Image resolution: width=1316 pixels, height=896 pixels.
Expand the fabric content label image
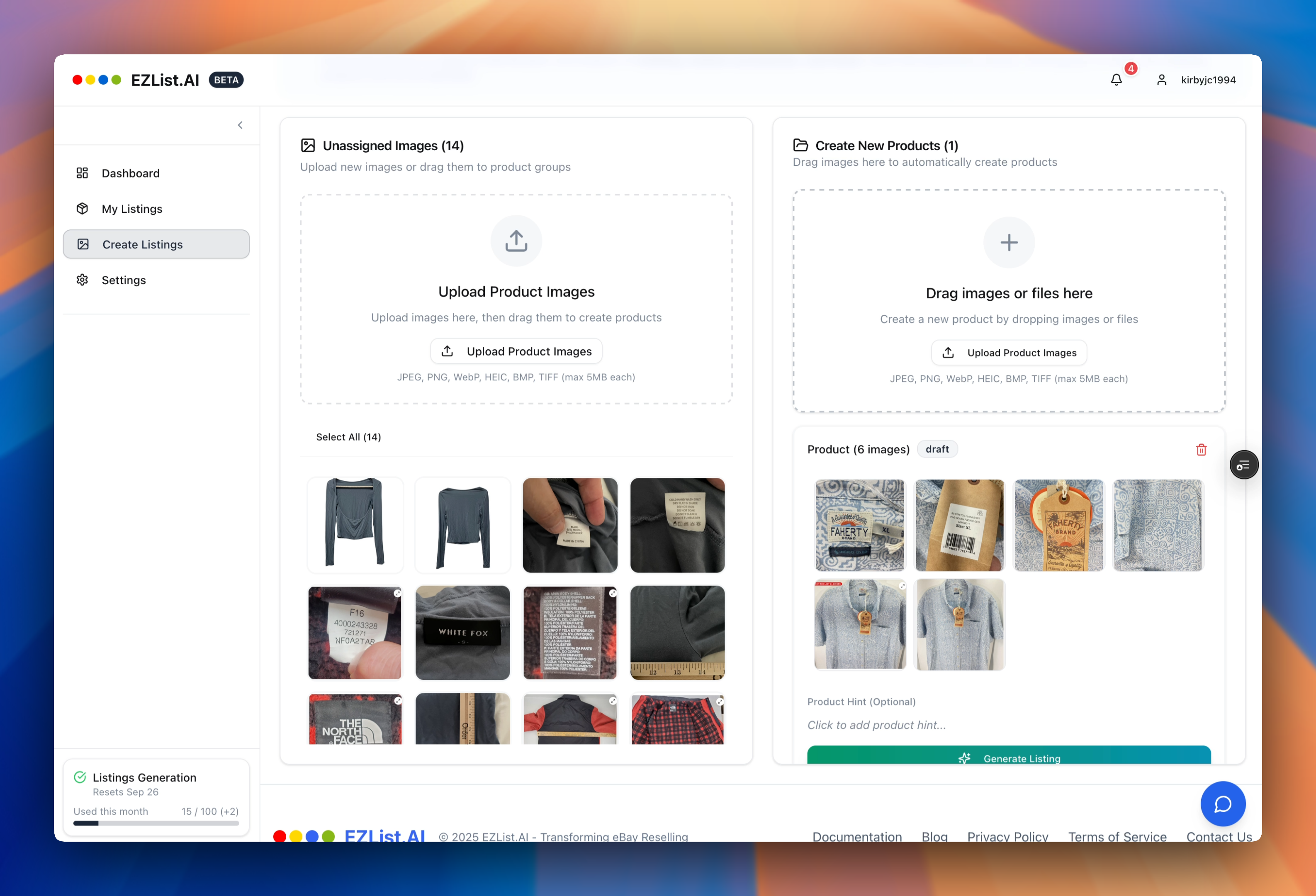tap(613, 593)
